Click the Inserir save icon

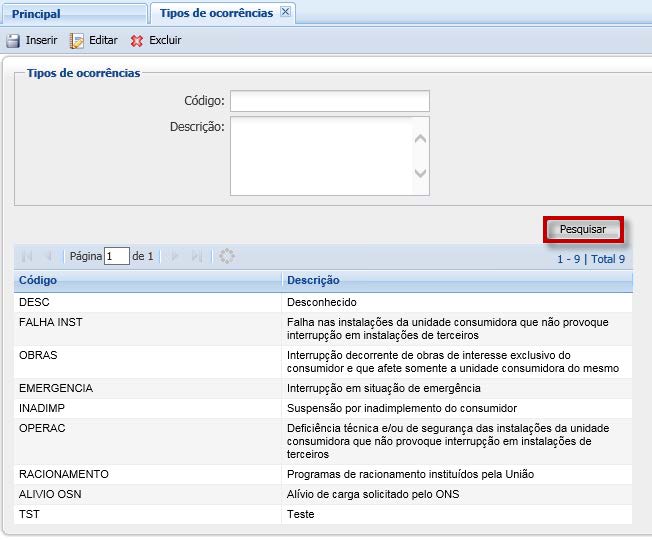pyautogui.click(x=13, y=41)
